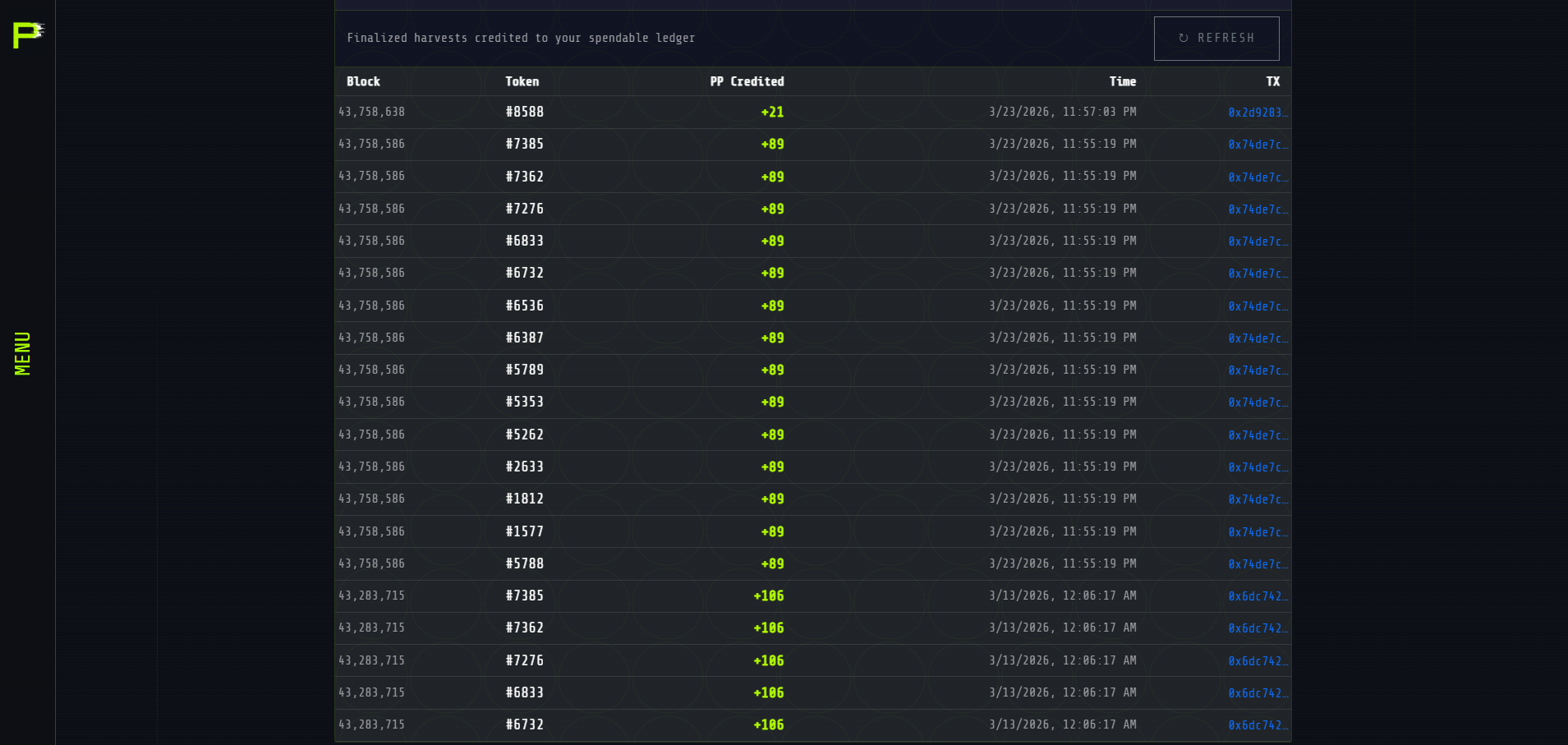Click block 43,758,586 in the #5789 row
Viewport: 1568px width, 745px height.
coord(371,370)
